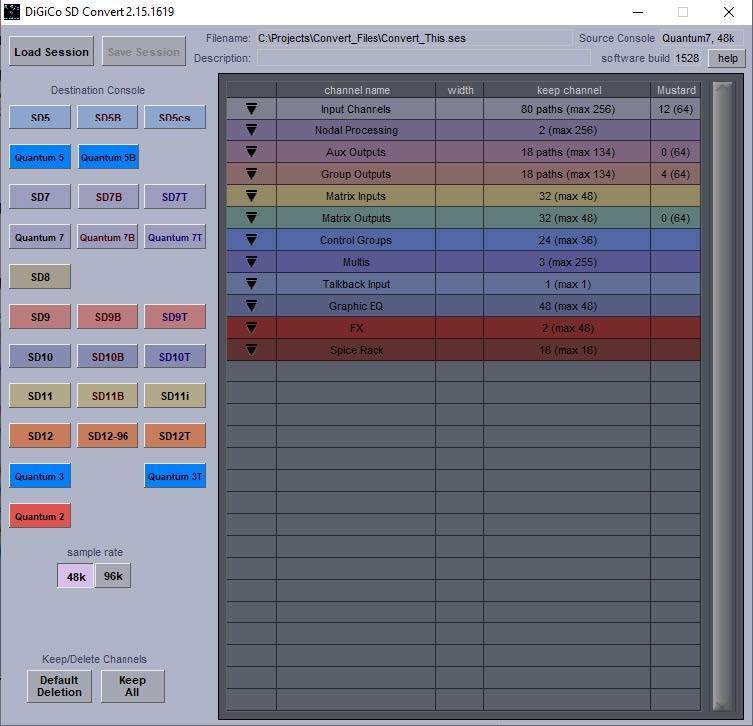Pick the red Quantum 2 console
This screenshot has height=726, width=753.
[x=40, y=516]
